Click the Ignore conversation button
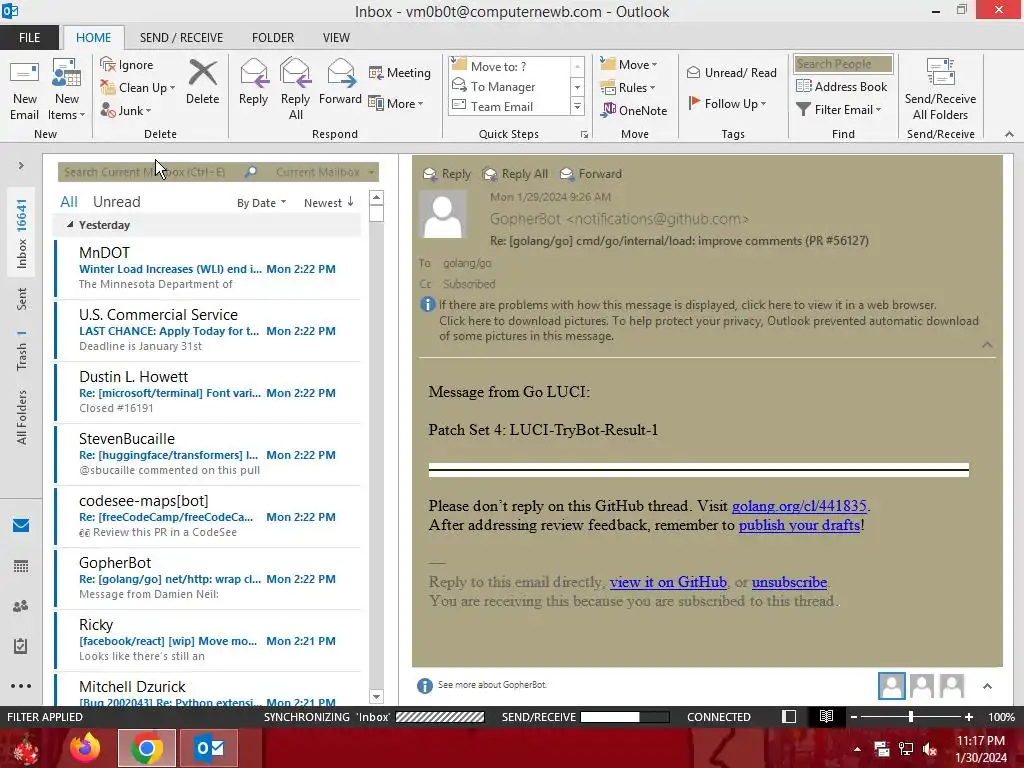This screenshot has height=768, width=1024. tap(127, 65)
